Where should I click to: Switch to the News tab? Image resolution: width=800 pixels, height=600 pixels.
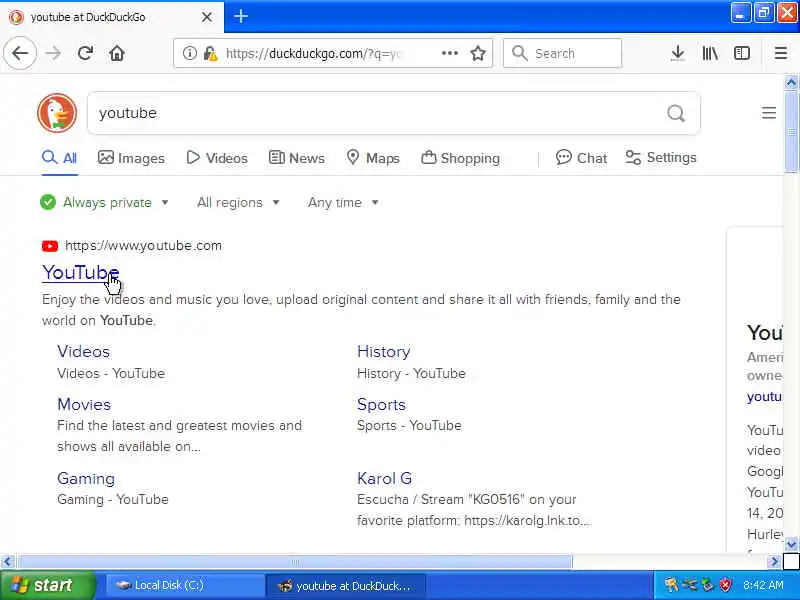(296, 158)
